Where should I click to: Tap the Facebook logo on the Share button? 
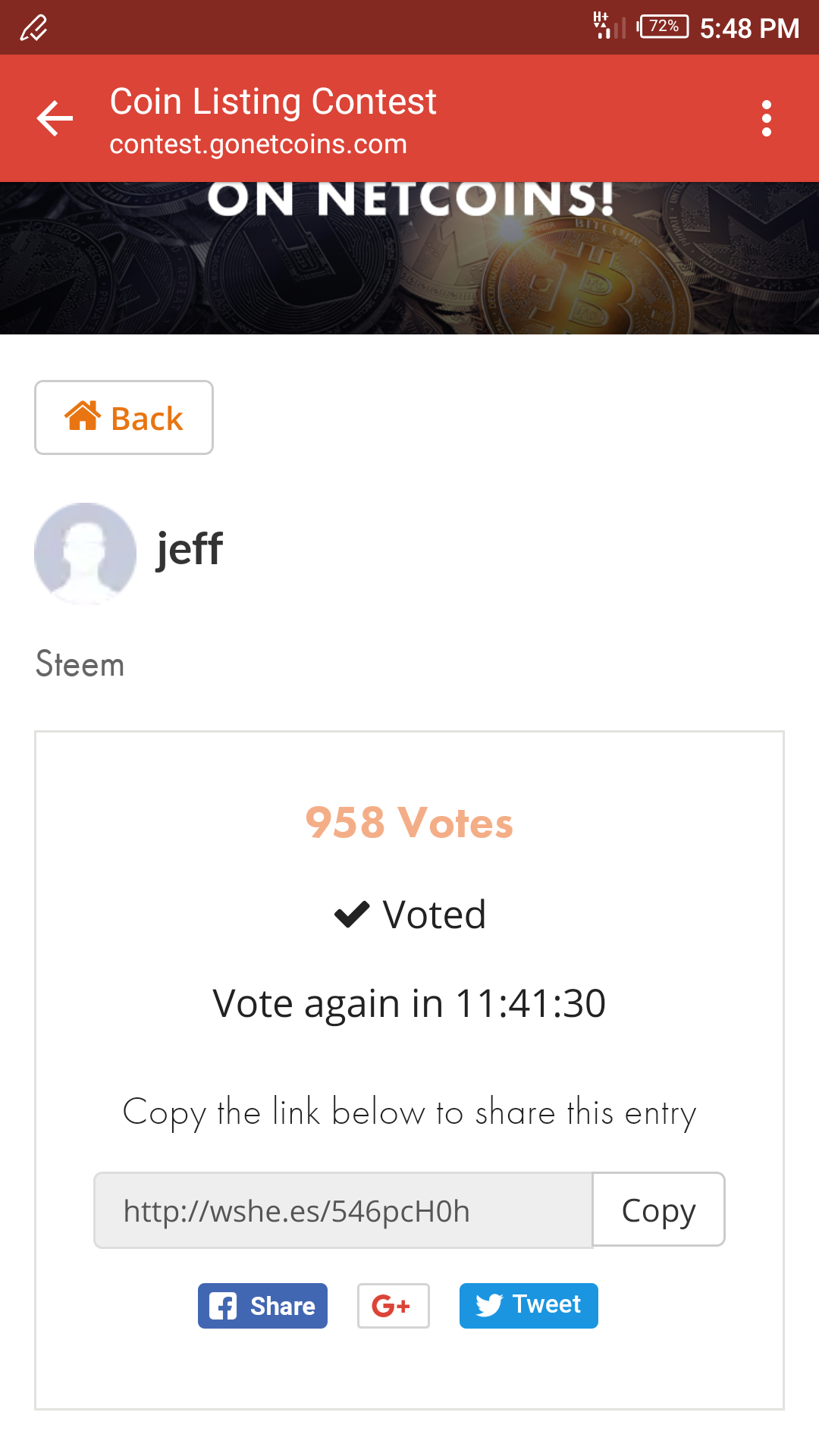pos(223,1306)
